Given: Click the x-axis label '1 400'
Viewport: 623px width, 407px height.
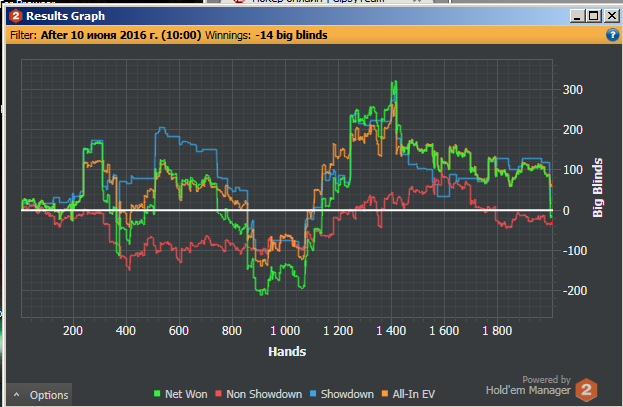Looking at the screenshot, I should click(x=391, y=330).
